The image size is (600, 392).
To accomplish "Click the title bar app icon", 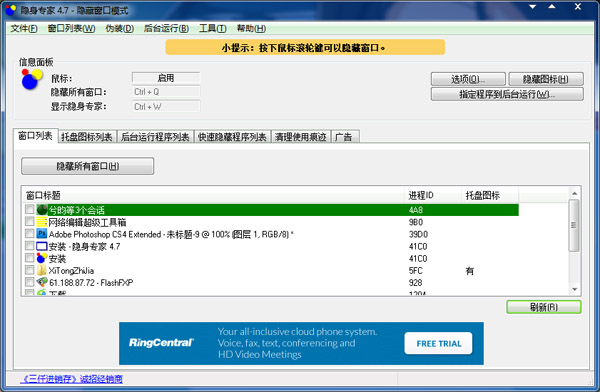I will 11,10.
